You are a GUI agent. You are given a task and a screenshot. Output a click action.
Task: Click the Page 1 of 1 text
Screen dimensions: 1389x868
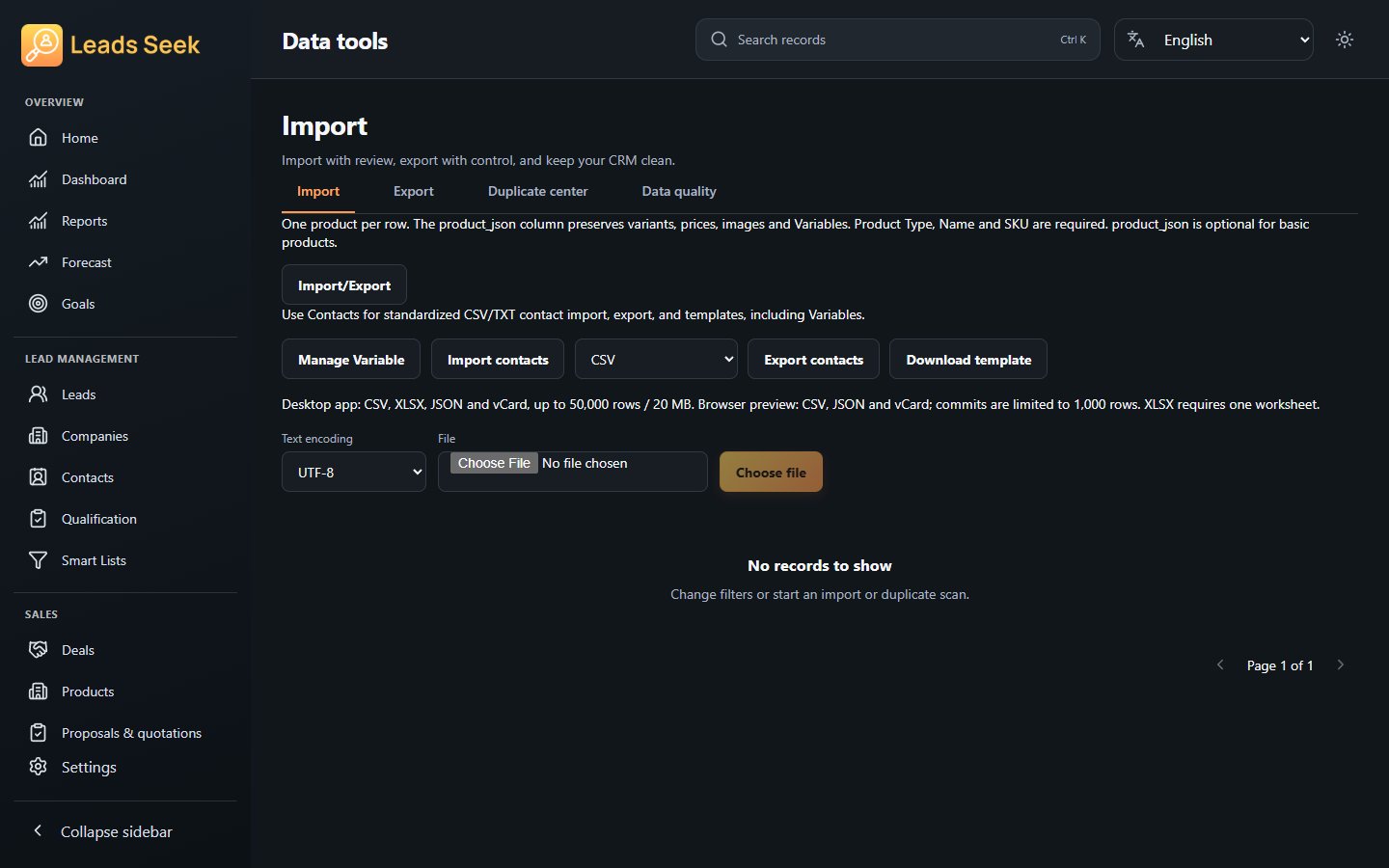(1280, 665)
